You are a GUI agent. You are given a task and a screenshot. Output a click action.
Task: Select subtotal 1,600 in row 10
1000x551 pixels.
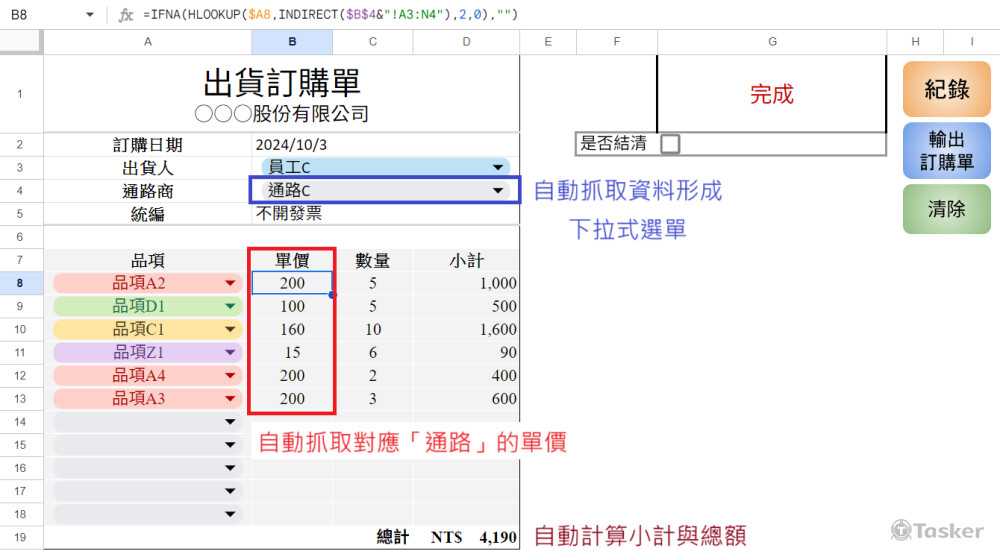tap(466, 329)
